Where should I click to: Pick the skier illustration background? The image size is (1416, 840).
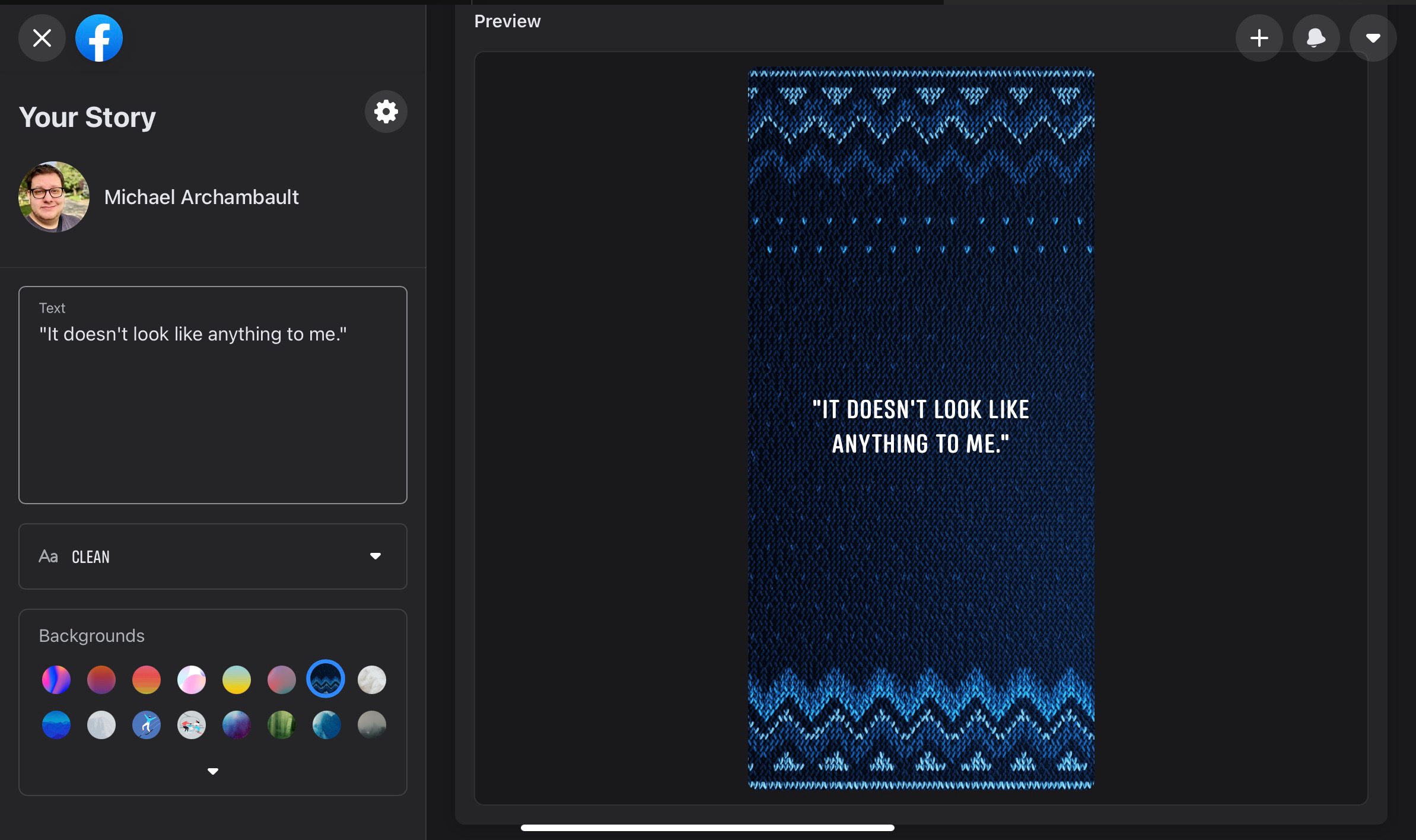(x=147, y=724)
